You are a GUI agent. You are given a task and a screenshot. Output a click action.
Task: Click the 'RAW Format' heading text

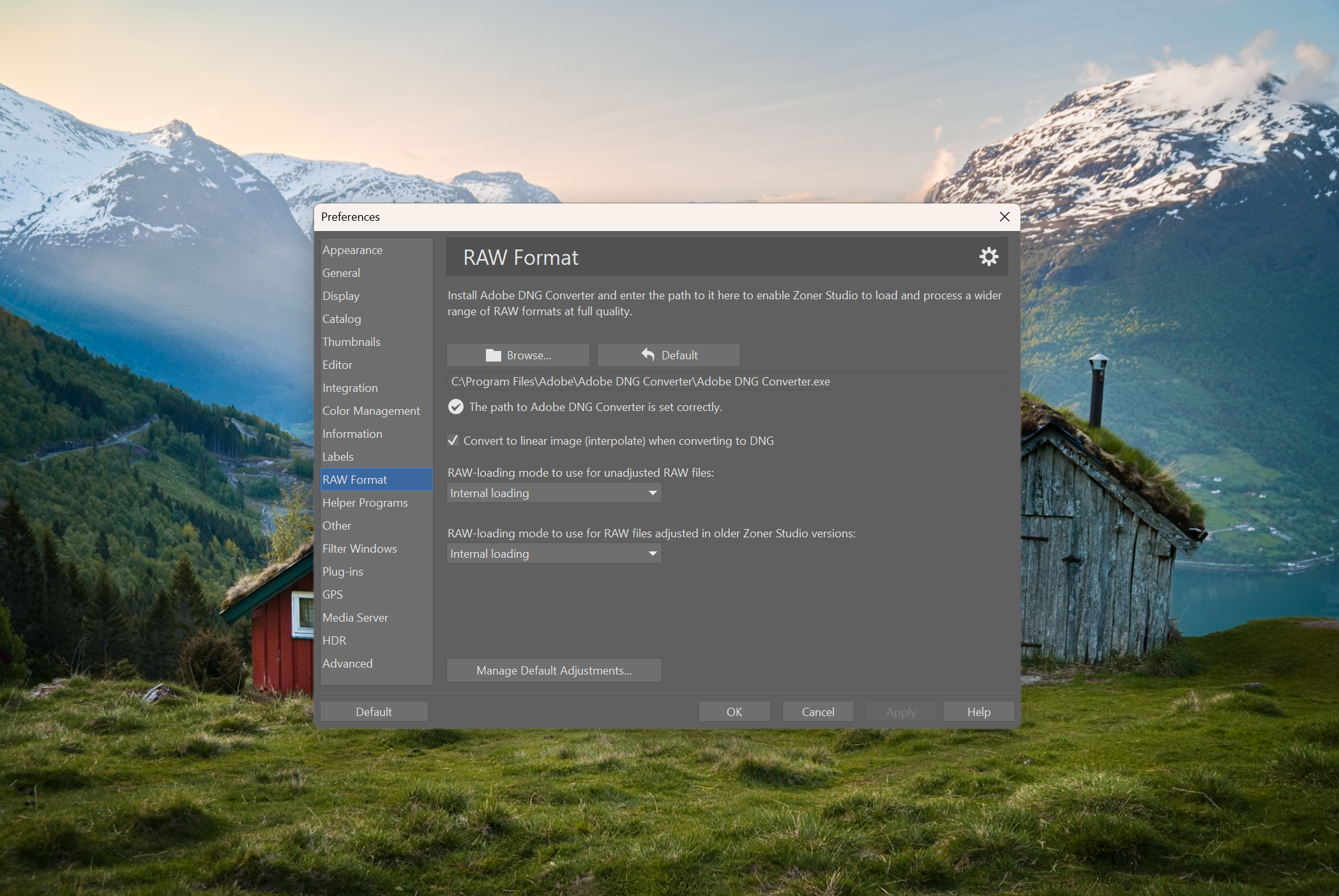(x=520, y=258)
